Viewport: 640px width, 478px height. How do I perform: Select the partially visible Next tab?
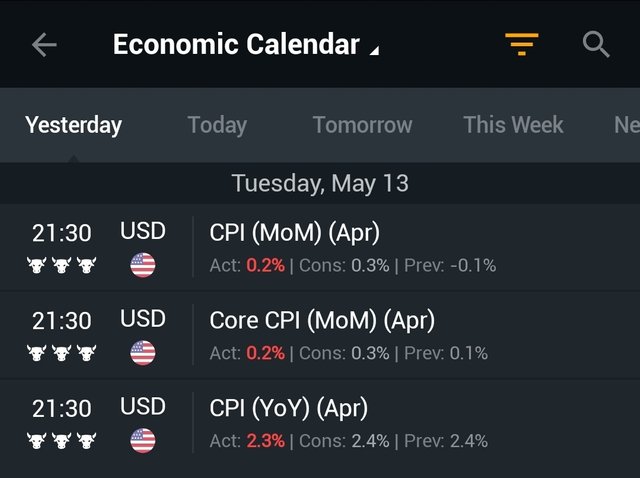coord(627,125)
